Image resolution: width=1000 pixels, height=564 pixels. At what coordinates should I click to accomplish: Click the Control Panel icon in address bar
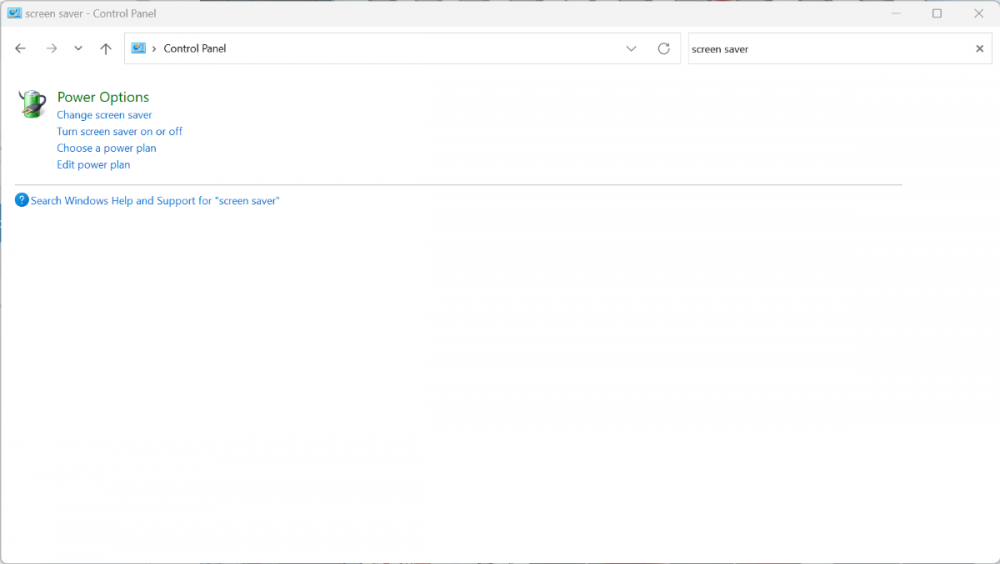pos(139,48)
